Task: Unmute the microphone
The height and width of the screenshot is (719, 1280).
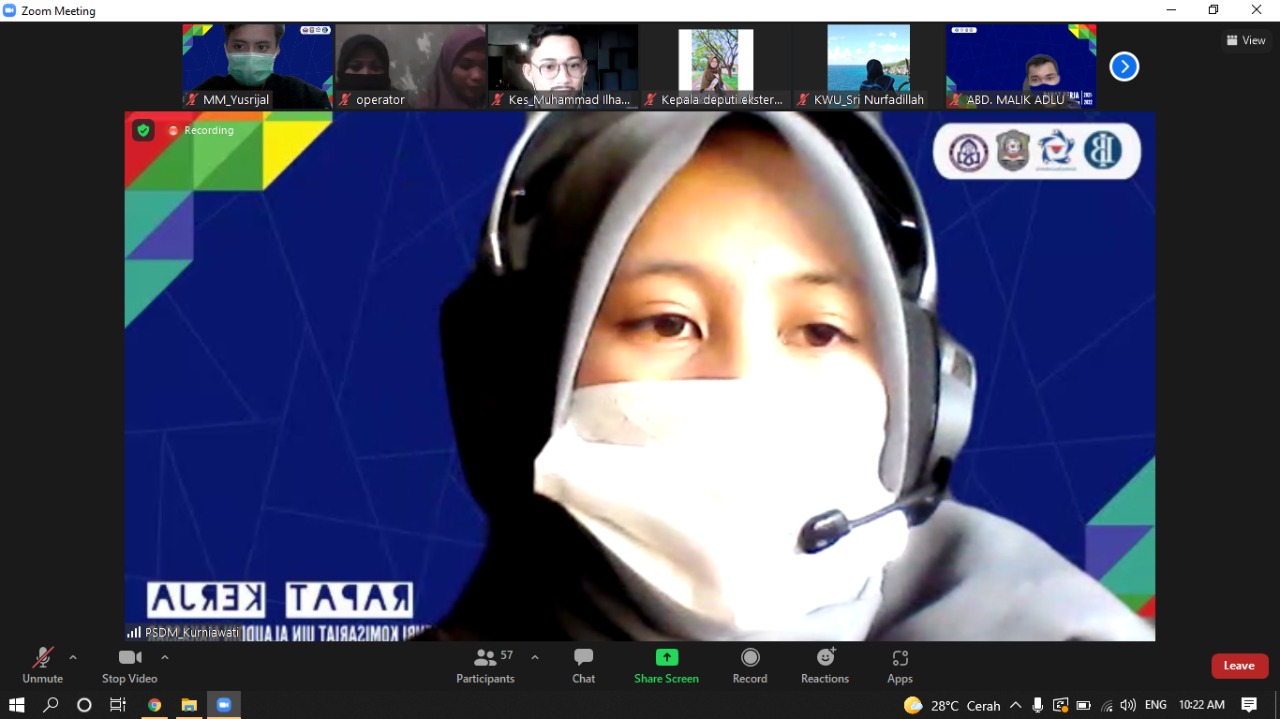Action: pos(41,665)
